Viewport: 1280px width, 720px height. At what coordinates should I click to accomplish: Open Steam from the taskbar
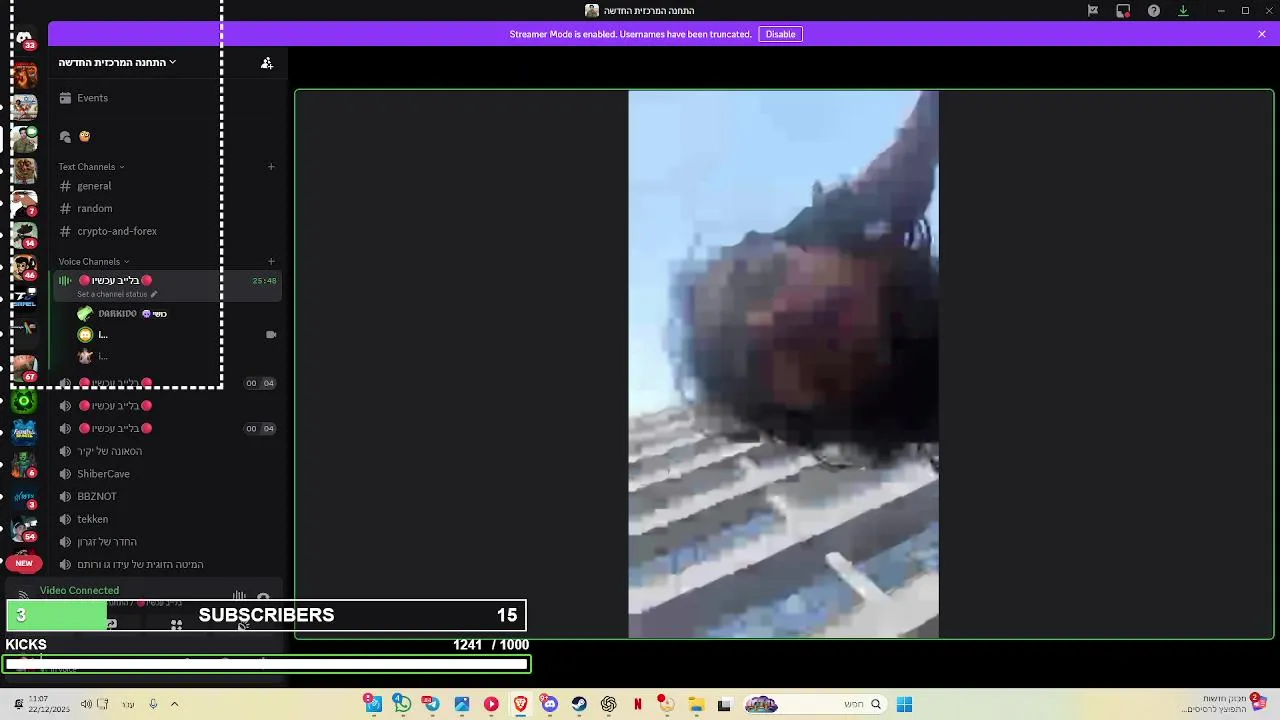tap(579, 704)
